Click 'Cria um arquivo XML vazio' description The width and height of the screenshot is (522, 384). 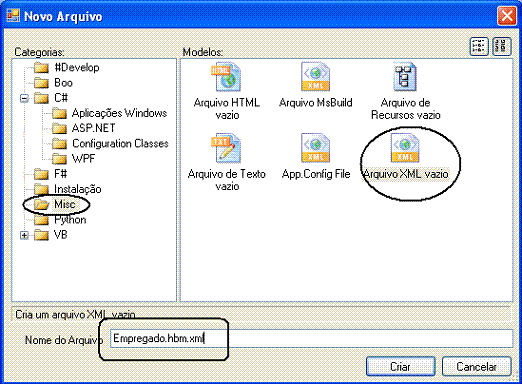click(x=75, y=314)
